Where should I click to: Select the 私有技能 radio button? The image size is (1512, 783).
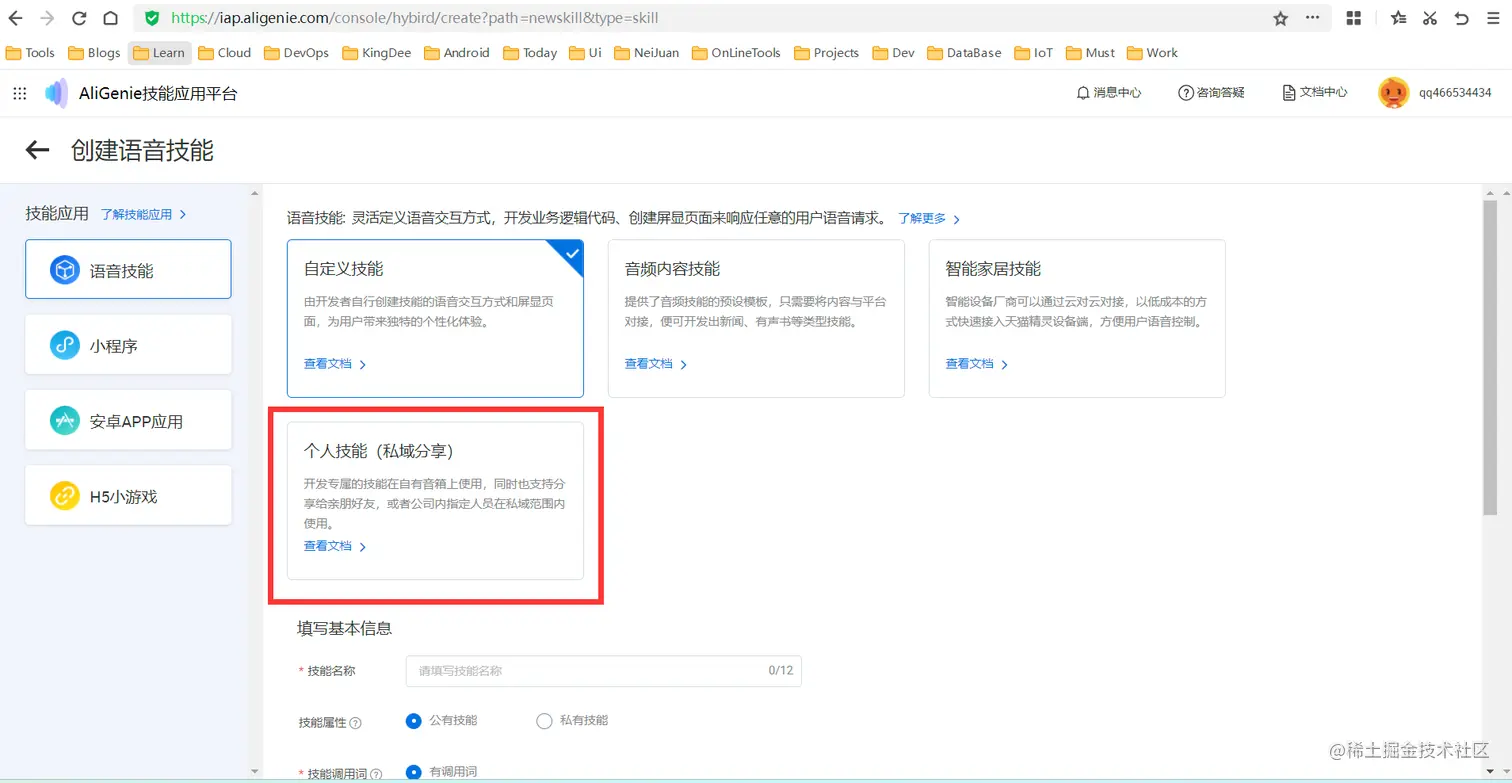pos(544,721)
